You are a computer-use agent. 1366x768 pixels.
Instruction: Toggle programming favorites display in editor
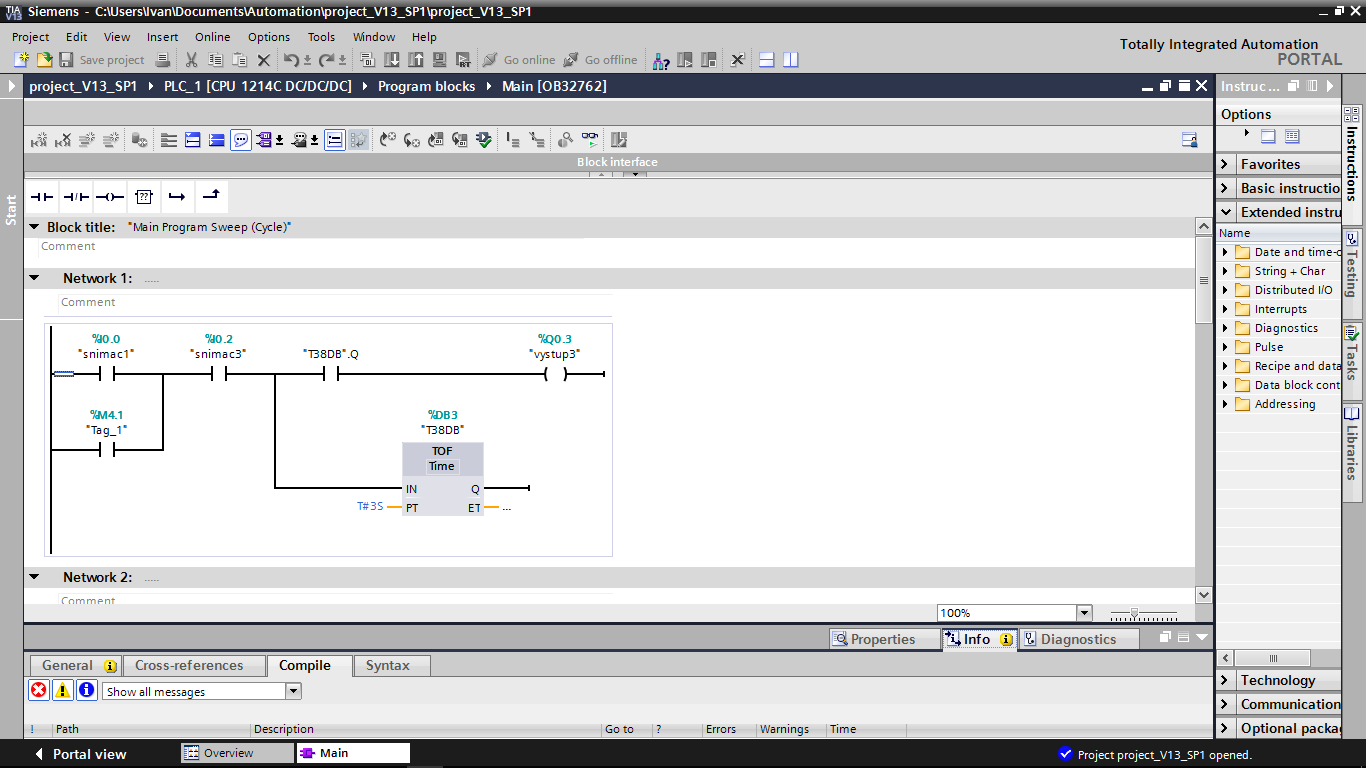tap(334, 140)
